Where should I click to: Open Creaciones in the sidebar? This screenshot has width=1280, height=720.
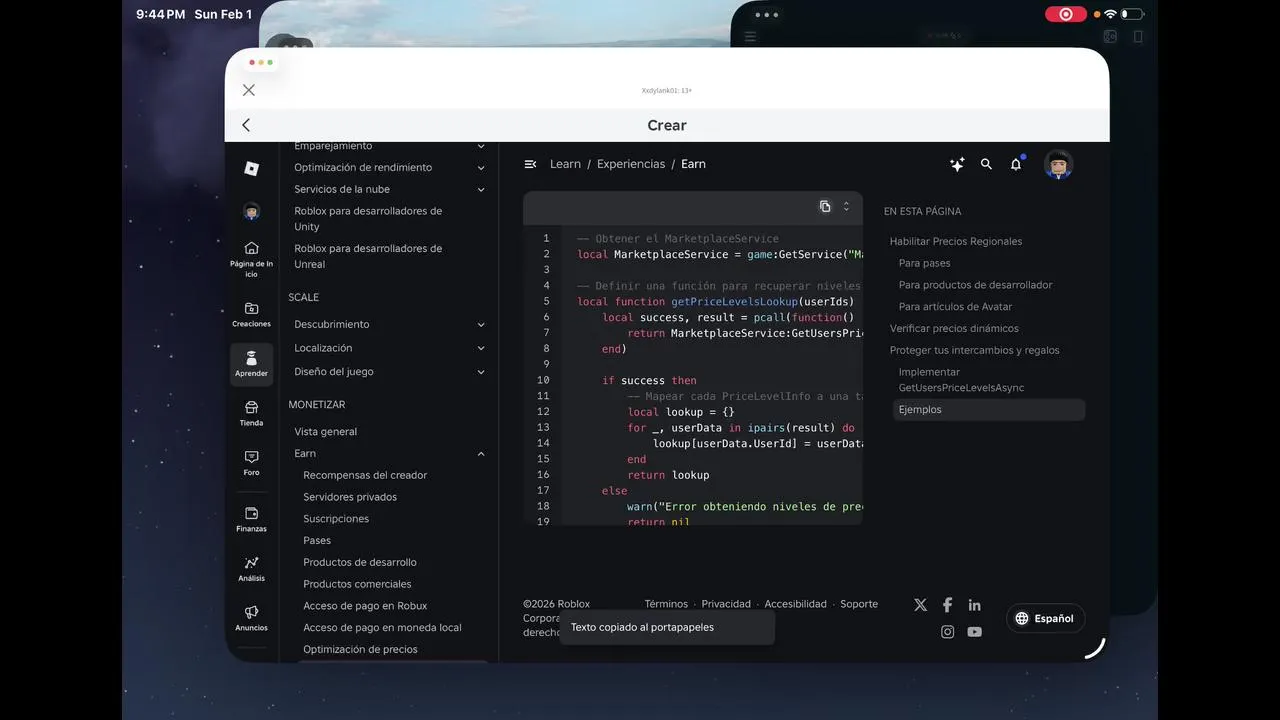click(251, 315)
